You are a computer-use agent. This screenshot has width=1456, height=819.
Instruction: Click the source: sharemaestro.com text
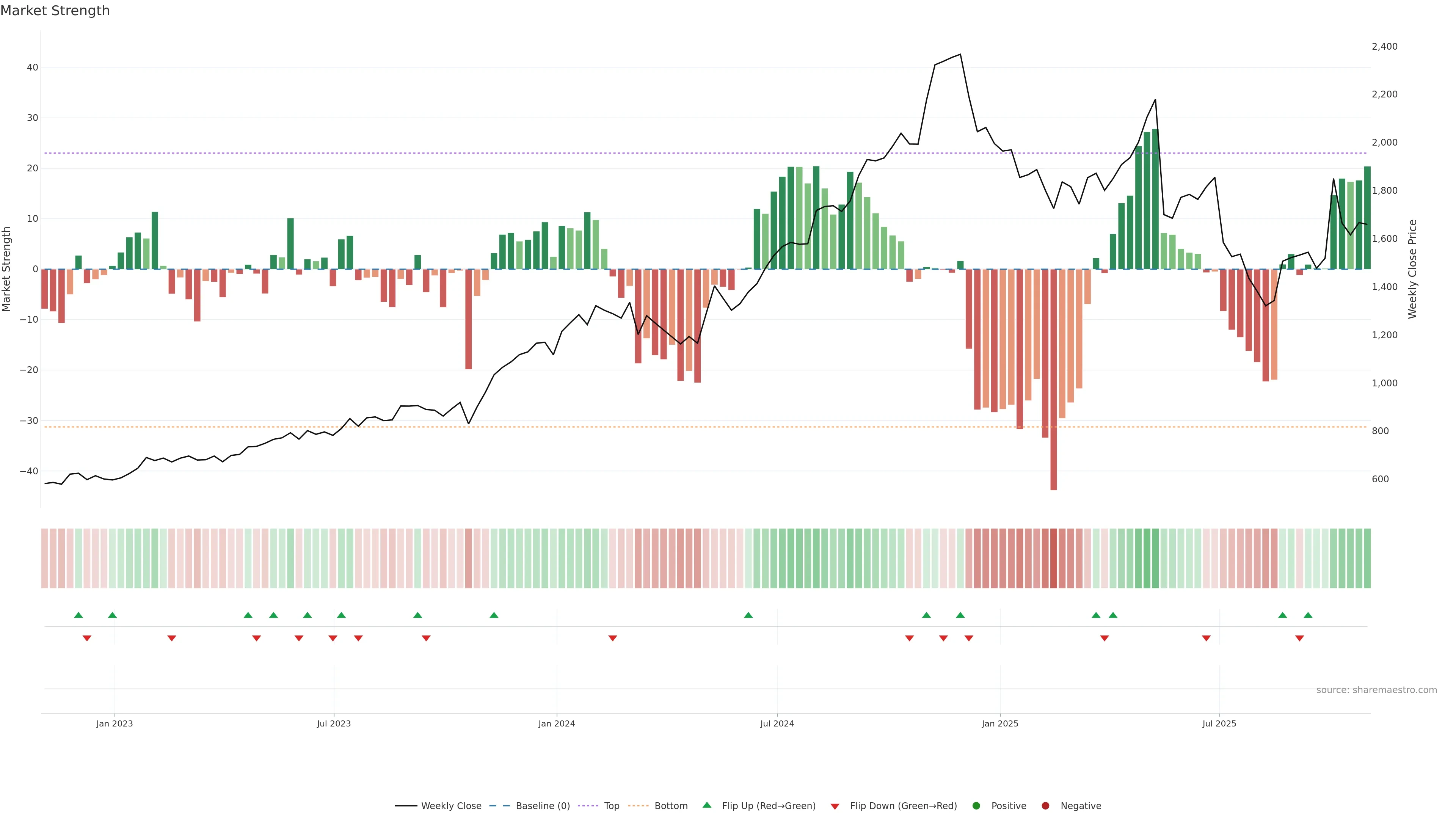point(1376,690)
